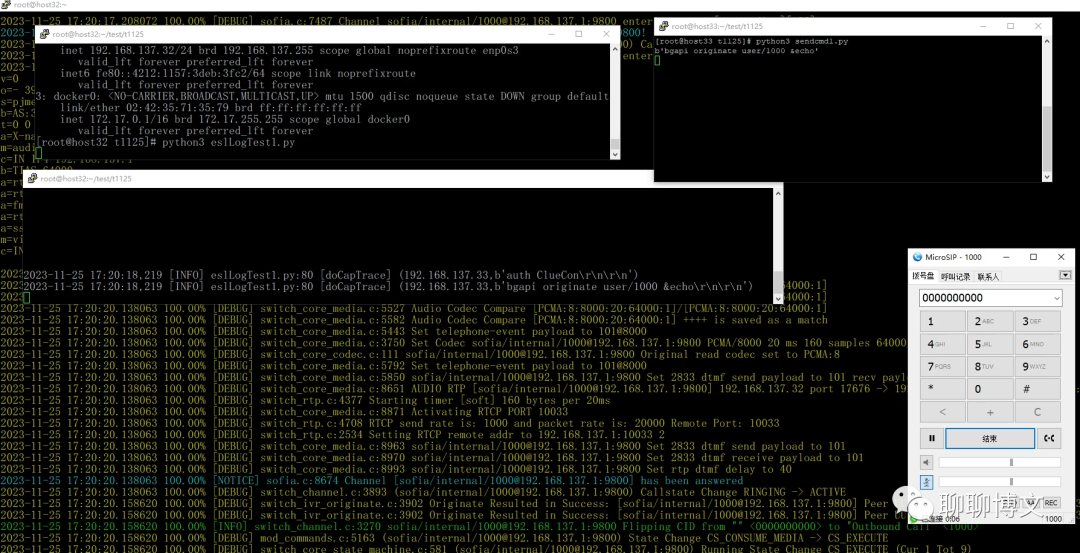Dial key 1 on MicroSIP keypad

[x=943, y=322]
